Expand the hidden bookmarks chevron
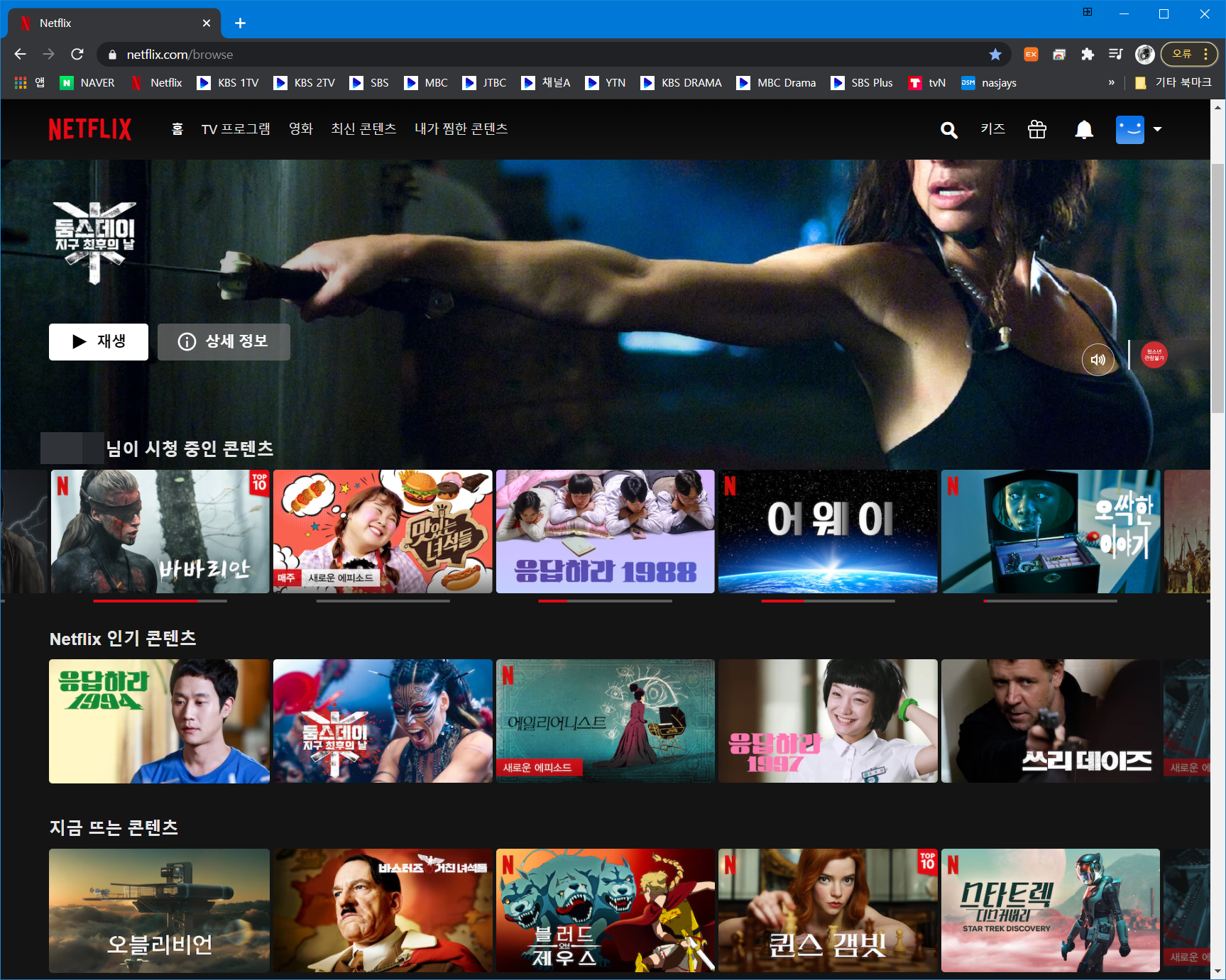The image size is (1226, 980). [1111, 83]
